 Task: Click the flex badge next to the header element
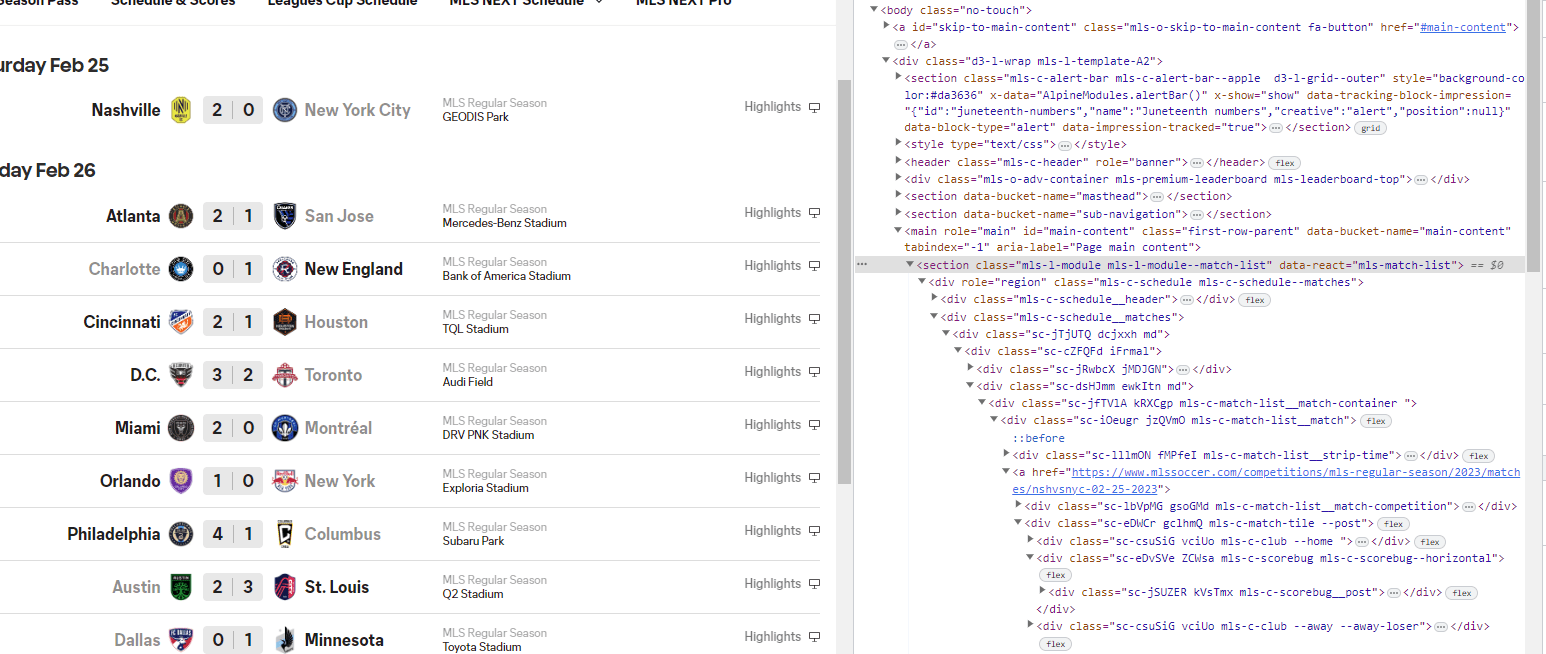[1283, 162]
